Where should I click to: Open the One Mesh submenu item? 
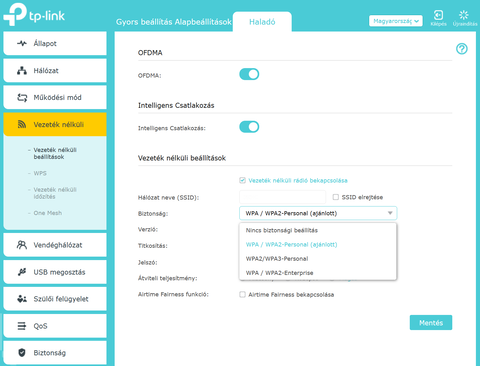coord(48,213)
